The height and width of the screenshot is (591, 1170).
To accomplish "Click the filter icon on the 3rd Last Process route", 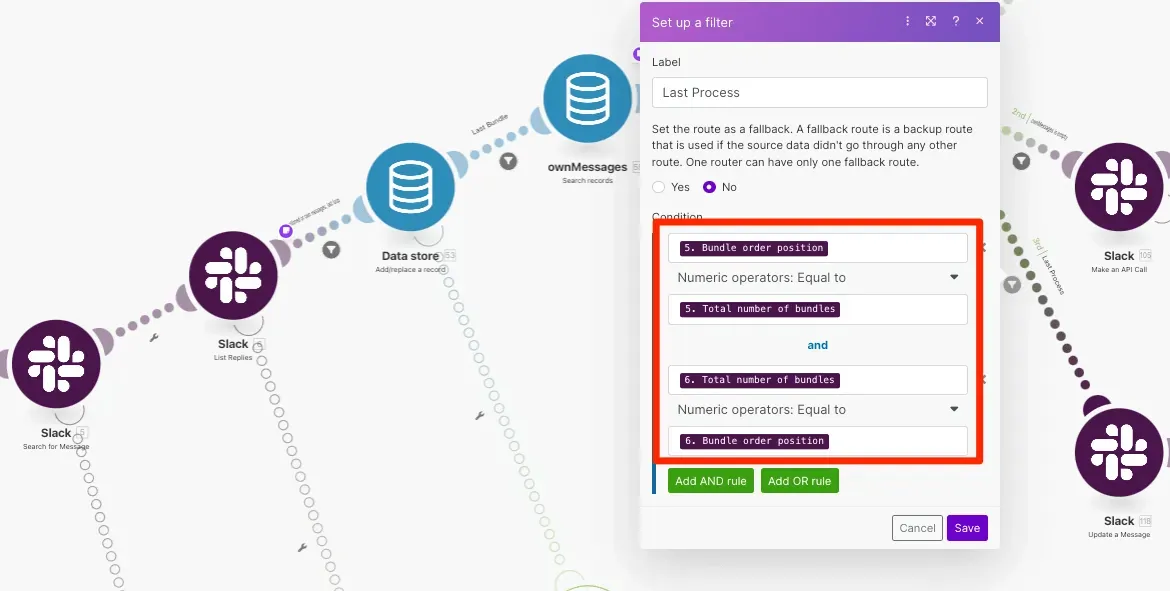I will click(1012, 284).
